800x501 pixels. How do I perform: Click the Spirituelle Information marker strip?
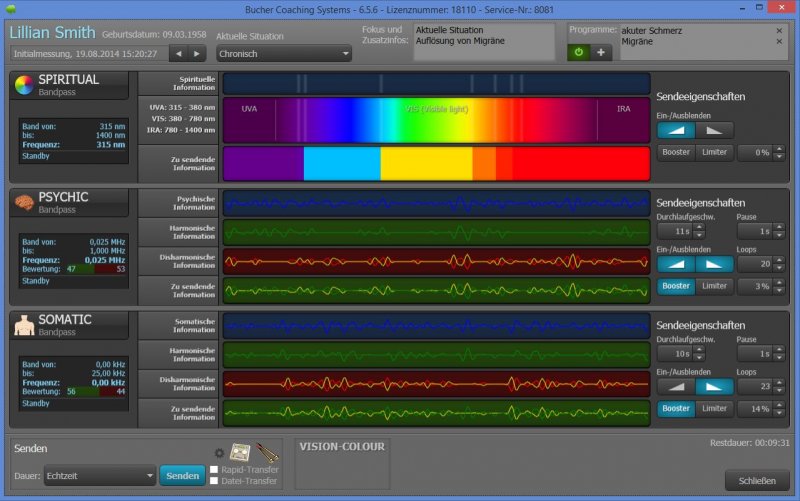click(x=436, y=84)
